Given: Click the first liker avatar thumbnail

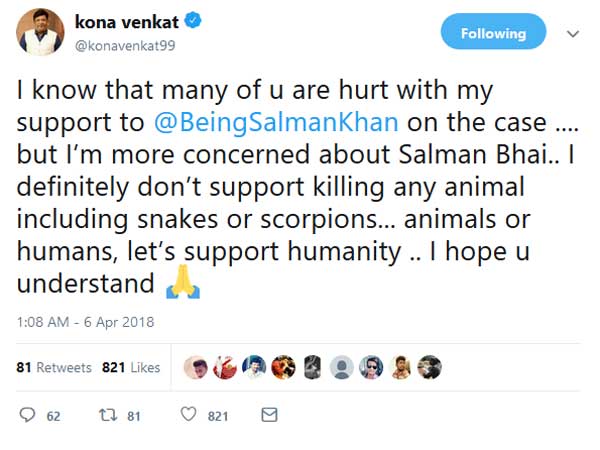Looking at the screenshot, I should pyautogui.click(x=196, y=367).
